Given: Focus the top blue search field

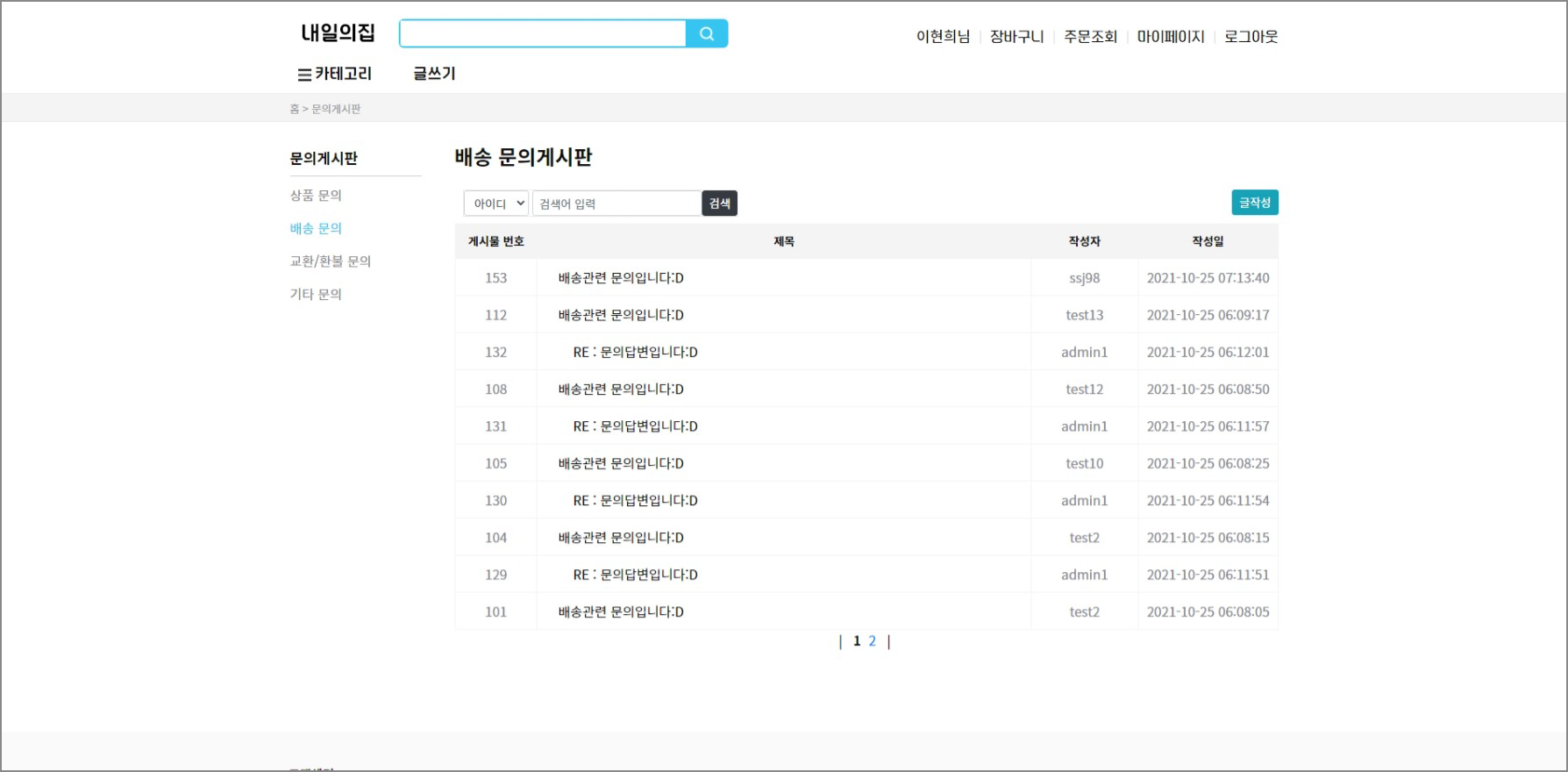Looking at the screenshot, I should point(543,34).
